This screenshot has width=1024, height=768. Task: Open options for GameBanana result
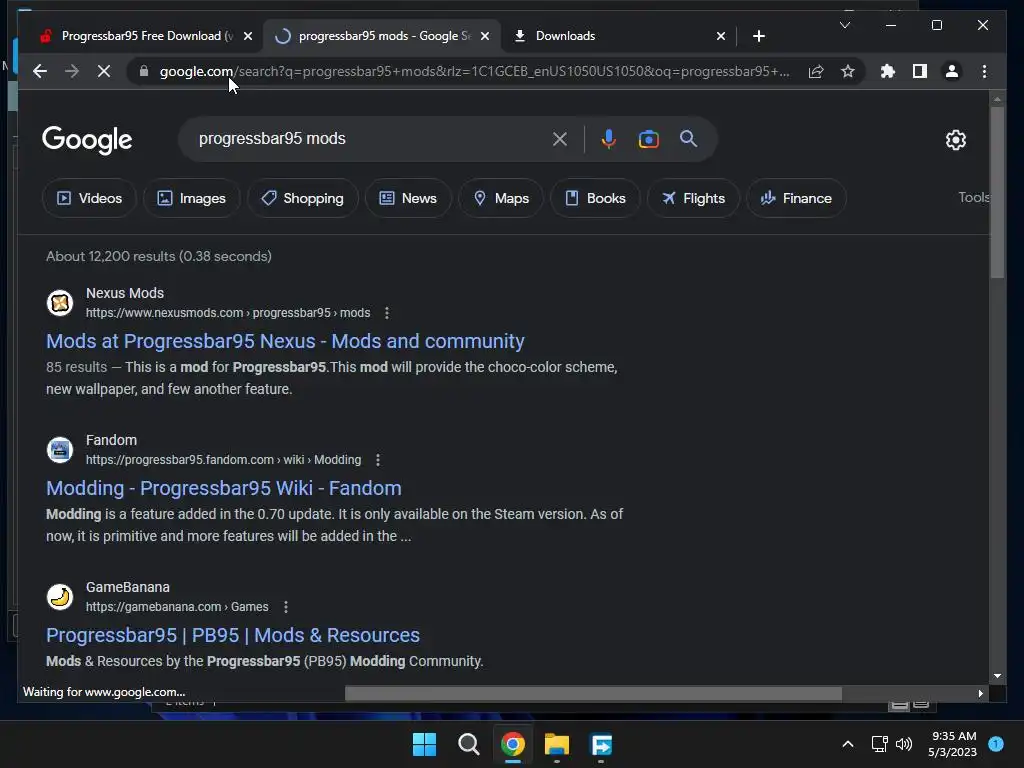[x=285, y=607]
